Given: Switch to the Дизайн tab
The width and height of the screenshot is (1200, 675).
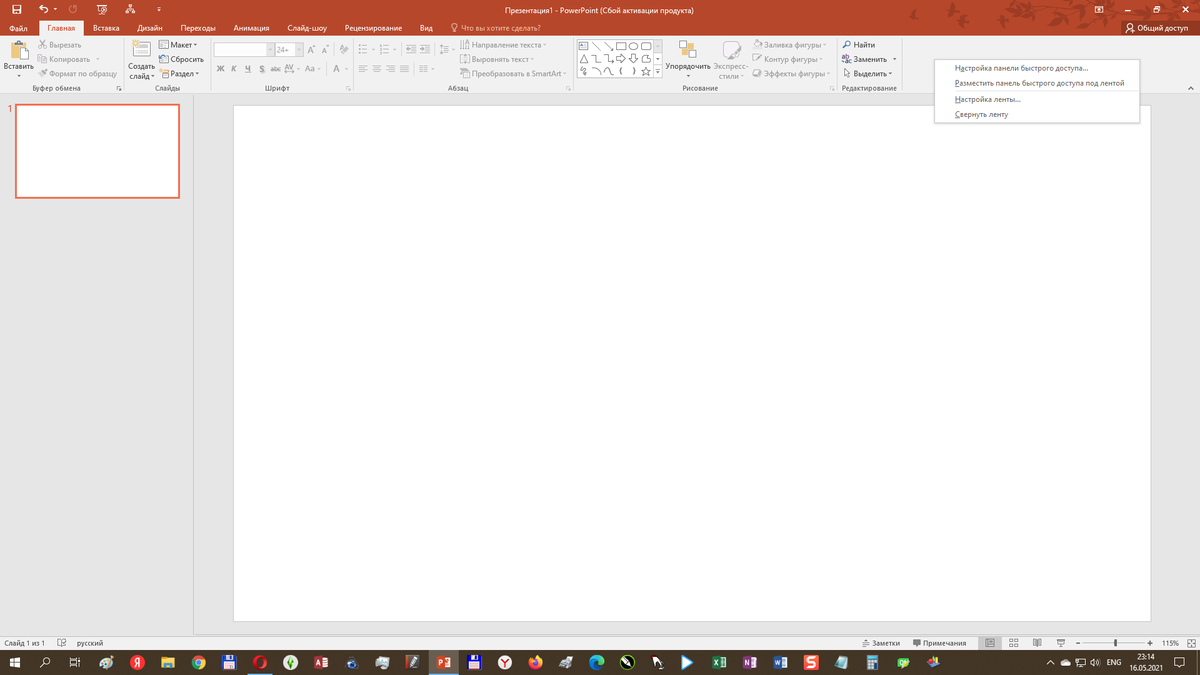Looking at the screenshot, I should pyautogui.click(x=151, y=28).
